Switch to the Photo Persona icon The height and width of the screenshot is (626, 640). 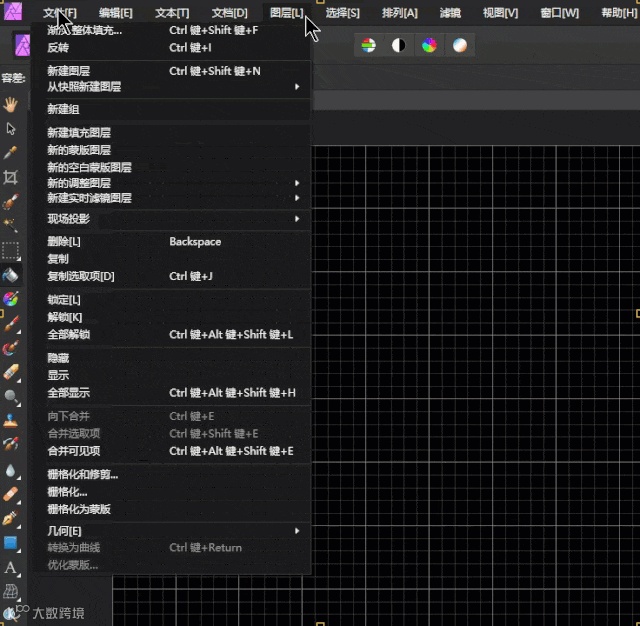click(23, 45)
